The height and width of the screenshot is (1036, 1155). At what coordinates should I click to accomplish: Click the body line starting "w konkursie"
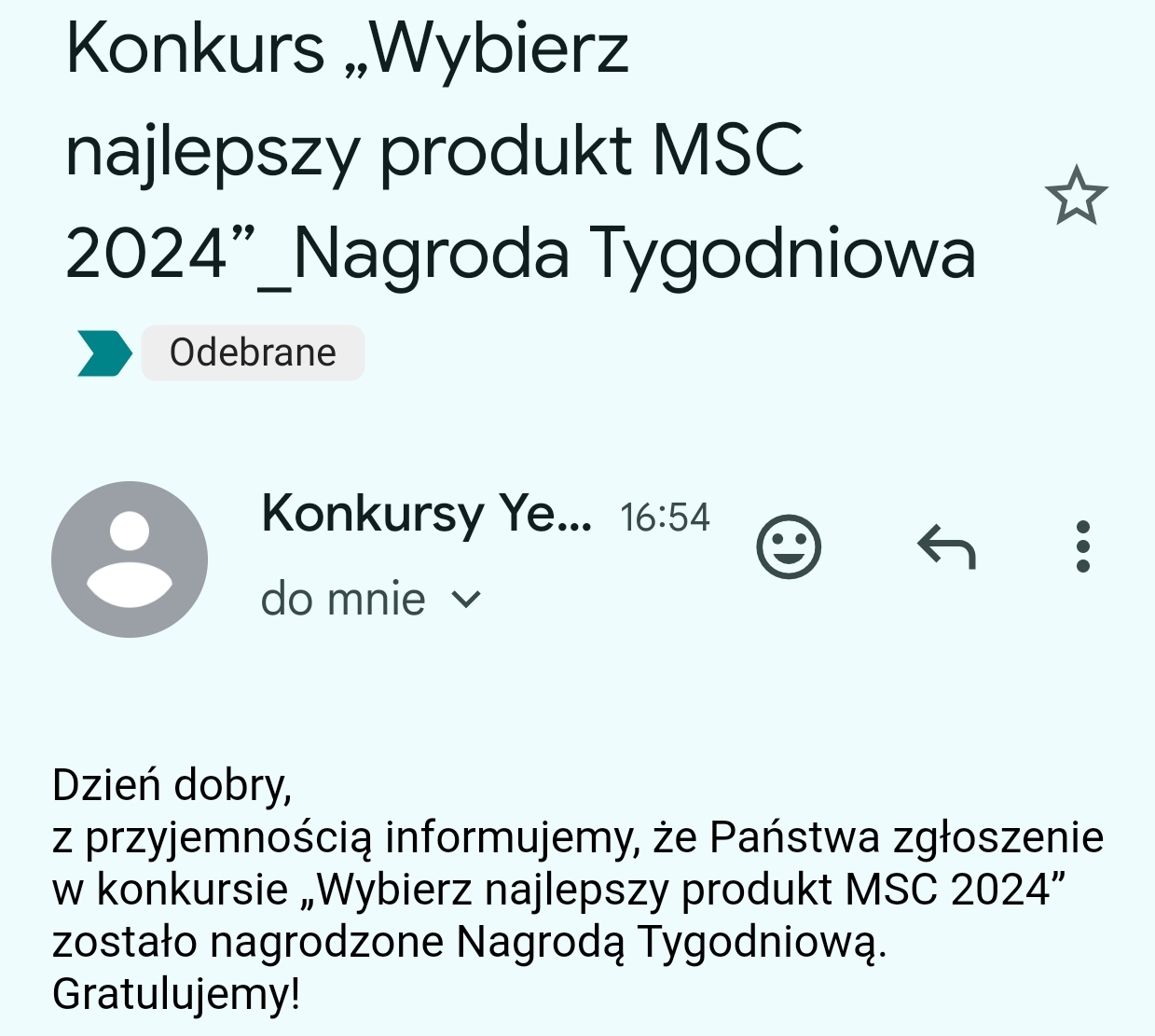point(559,890)
